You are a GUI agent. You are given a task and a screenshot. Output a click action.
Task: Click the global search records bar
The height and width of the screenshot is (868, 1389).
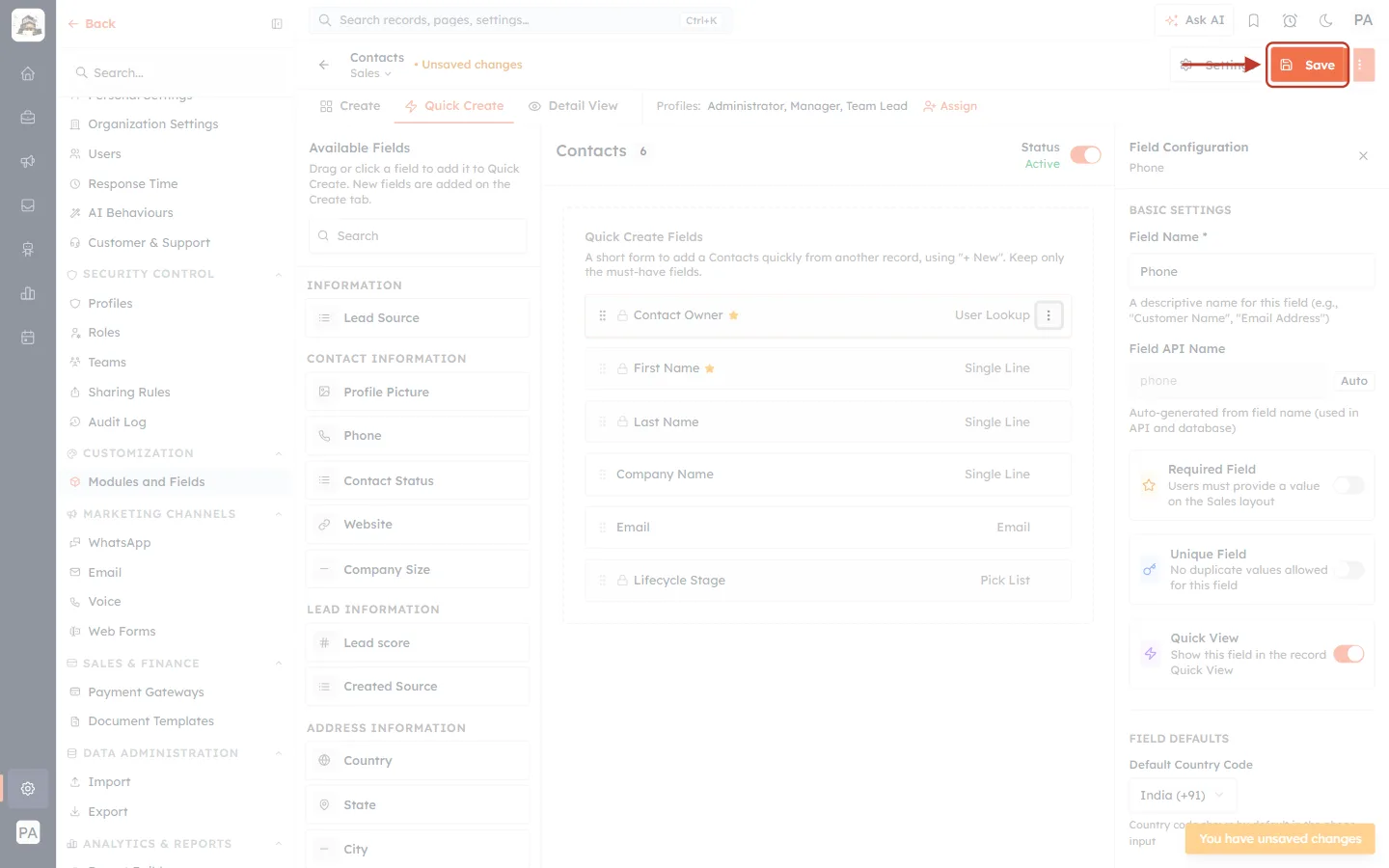pyautogui.click(x=521, y=20)
